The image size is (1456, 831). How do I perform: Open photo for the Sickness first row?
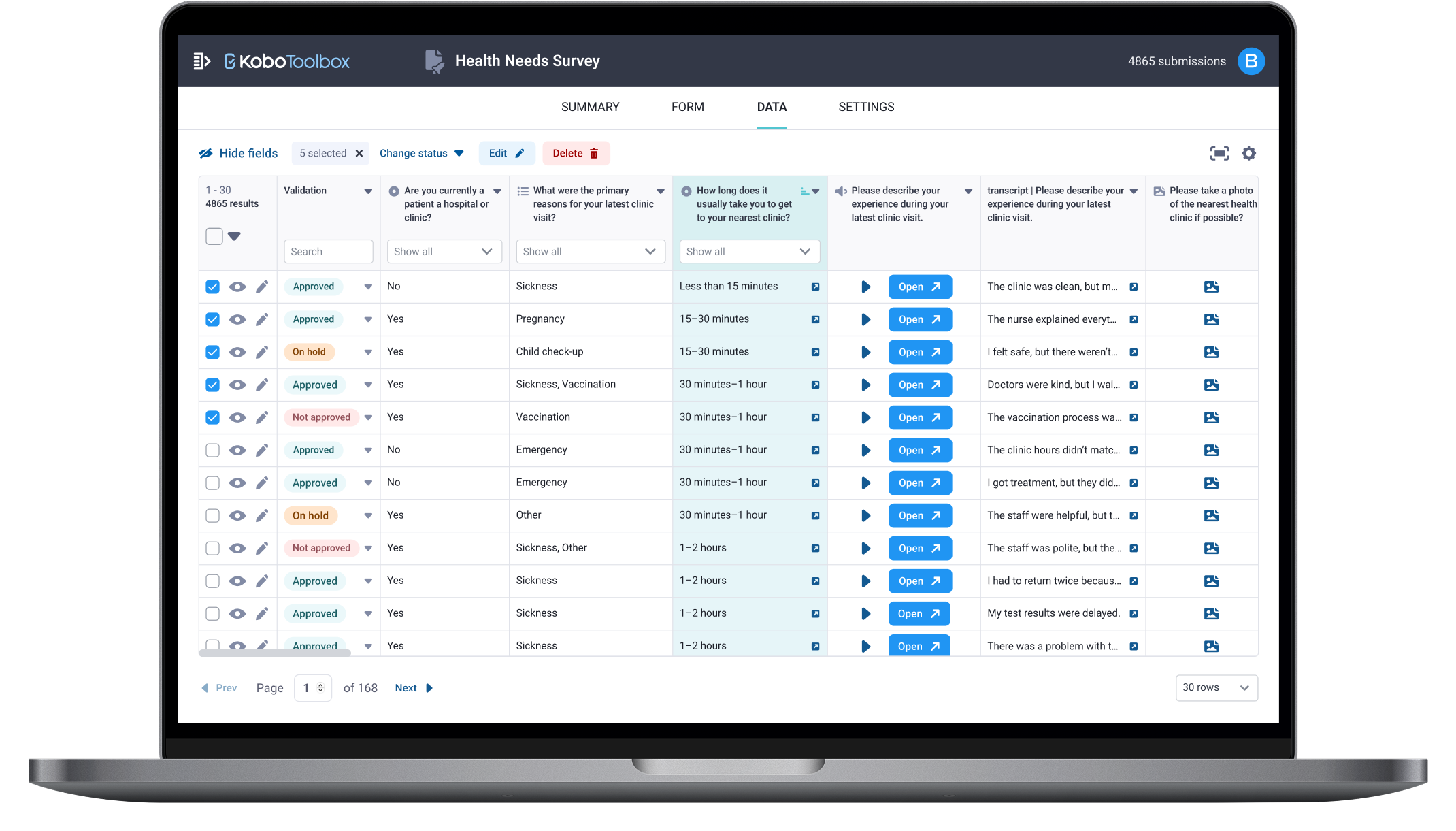pyautogui.click(x=1211, y=287)
